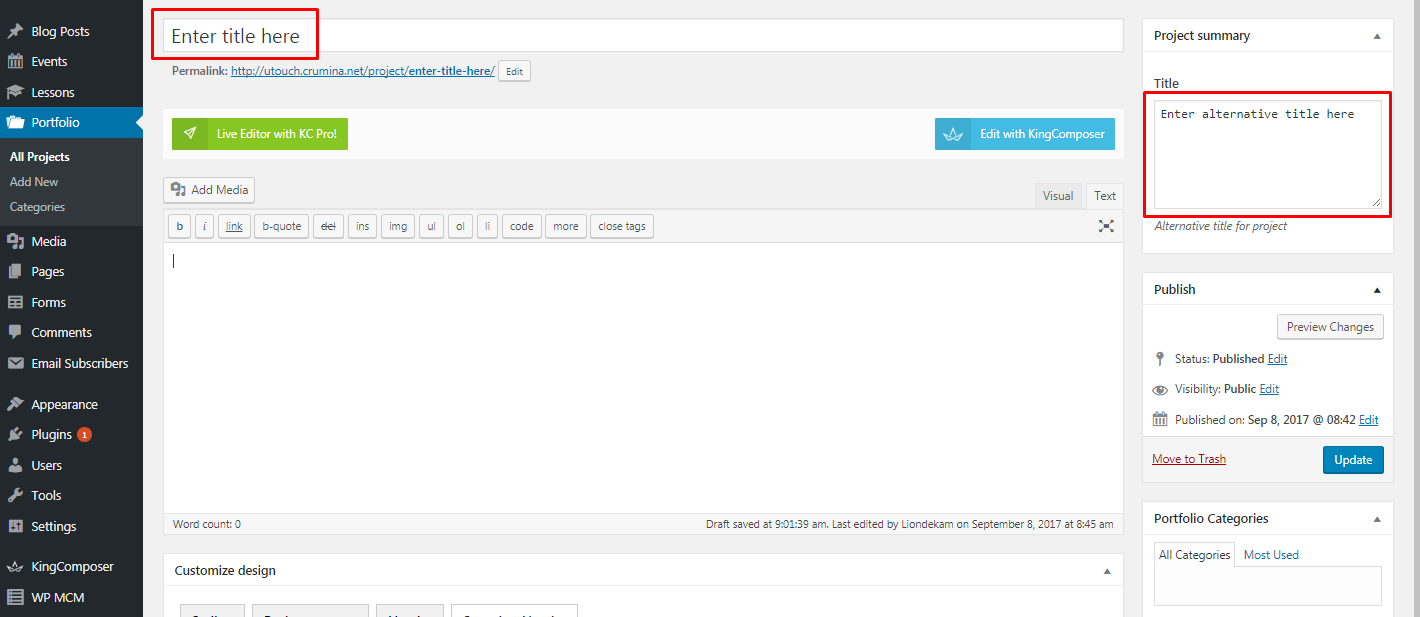Click the Email Subscribers envelope icon
The width and height of the screenshot is (1420, 617).
tap(15, 364)
